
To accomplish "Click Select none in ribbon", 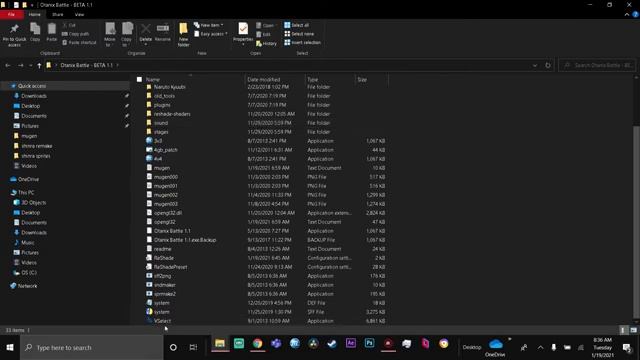I will 299,34.
